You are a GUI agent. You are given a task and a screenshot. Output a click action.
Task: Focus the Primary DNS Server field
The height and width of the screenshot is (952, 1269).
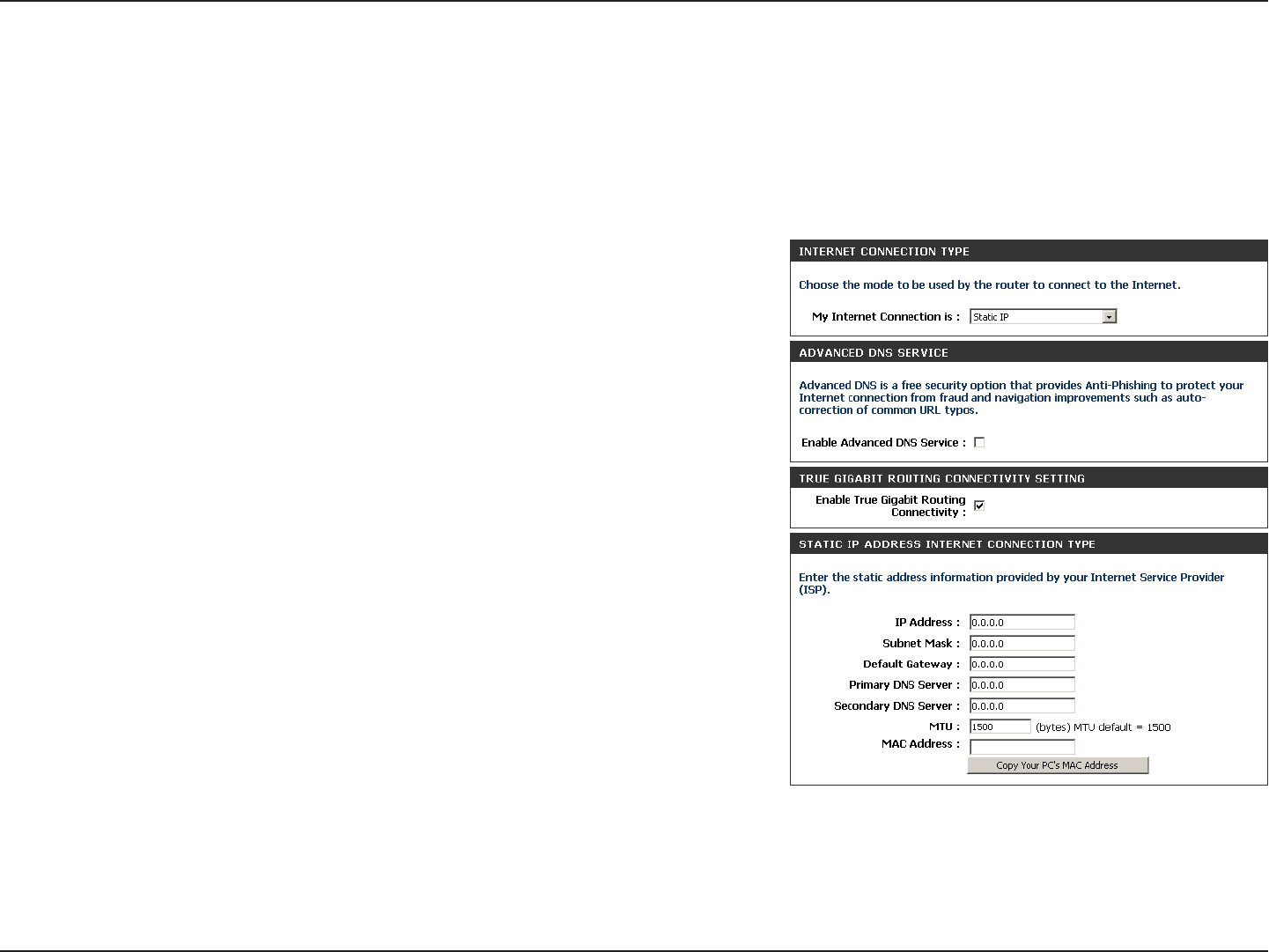click(x=1022, y=685)
